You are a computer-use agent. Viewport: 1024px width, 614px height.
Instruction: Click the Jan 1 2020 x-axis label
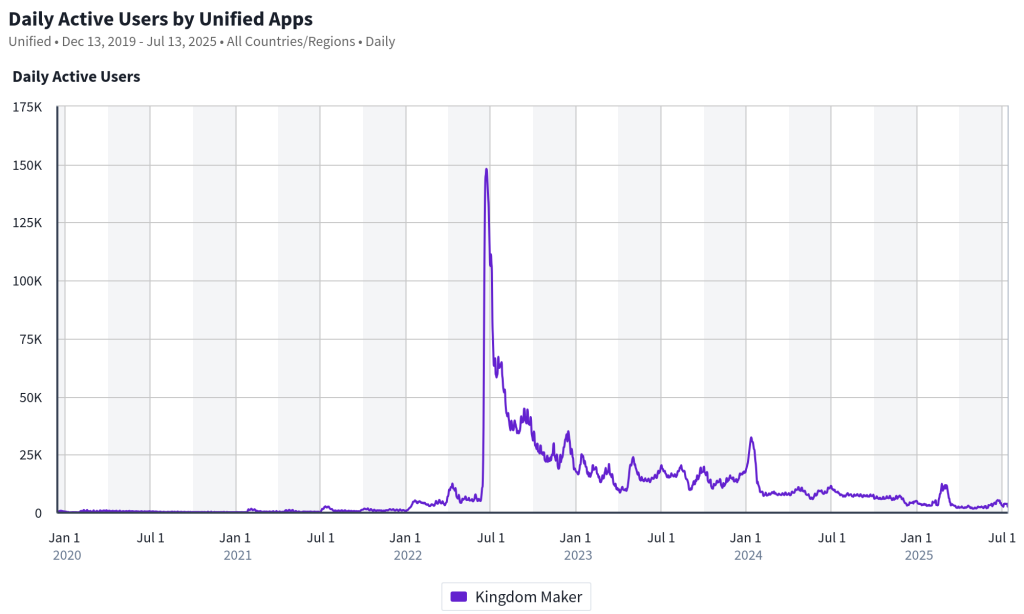pos(64,538)
